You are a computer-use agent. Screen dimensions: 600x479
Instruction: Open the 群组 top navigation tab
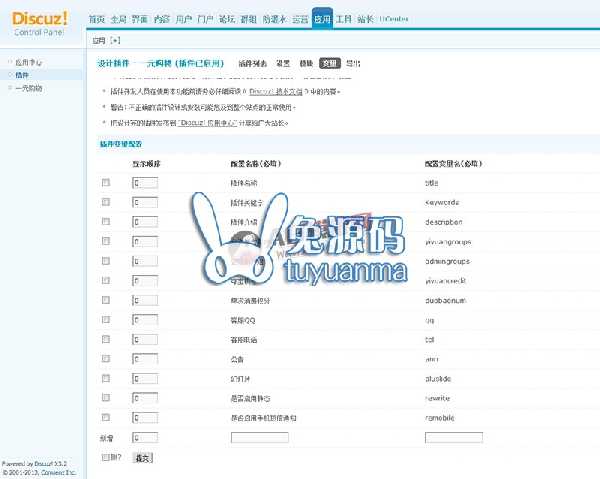pyautogui.click(x=248, y=19)
